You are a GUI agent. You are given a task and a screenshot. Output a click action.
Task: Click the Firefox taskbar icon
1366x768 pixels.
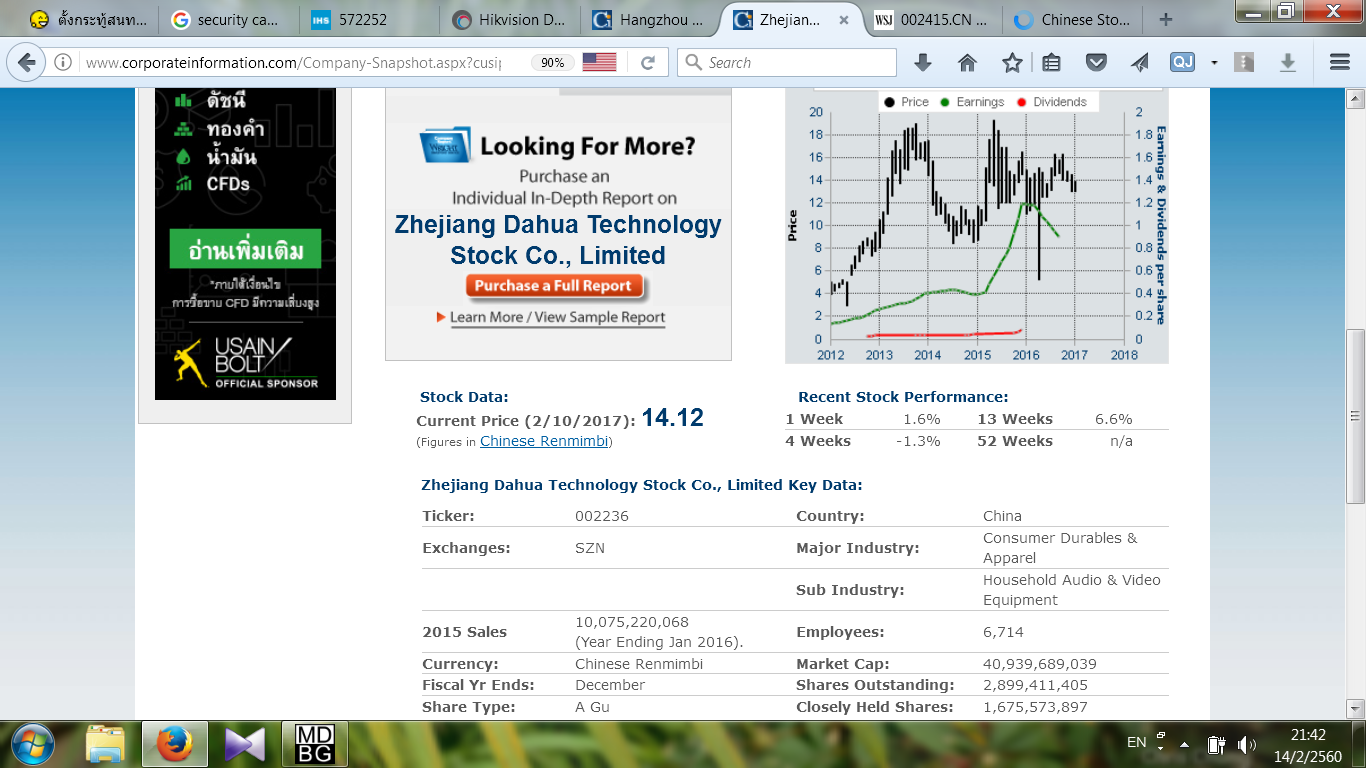(175, 743)
